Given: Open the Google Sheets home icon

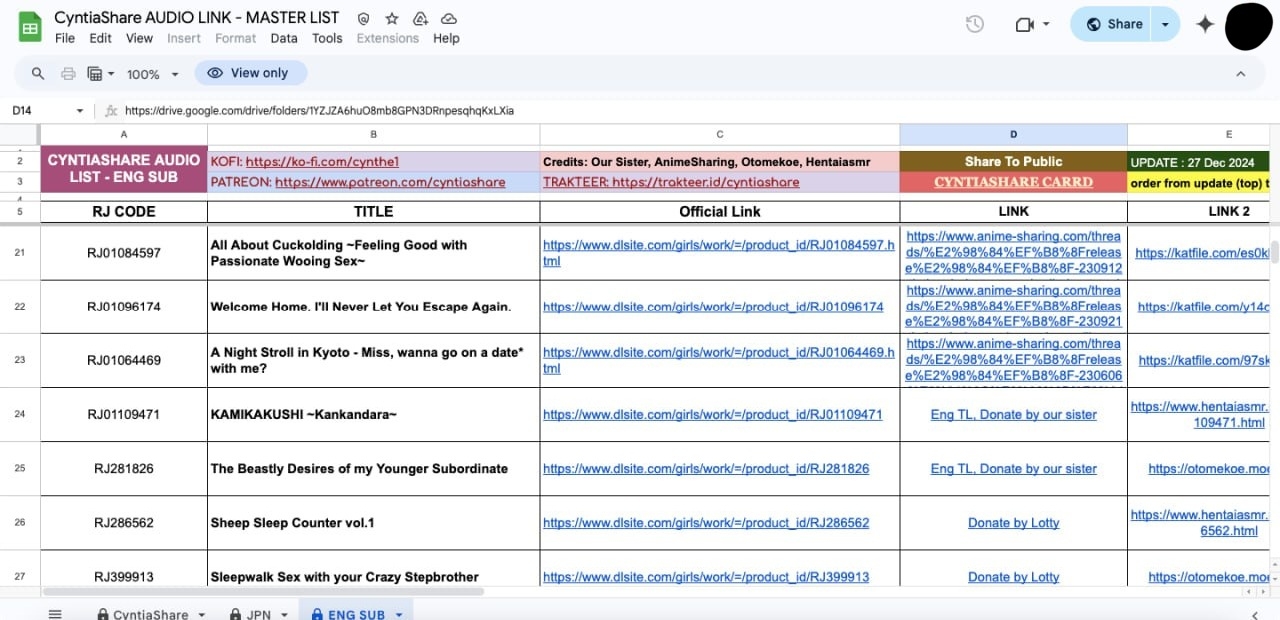Looking at the screenshot, I should 30,28.
